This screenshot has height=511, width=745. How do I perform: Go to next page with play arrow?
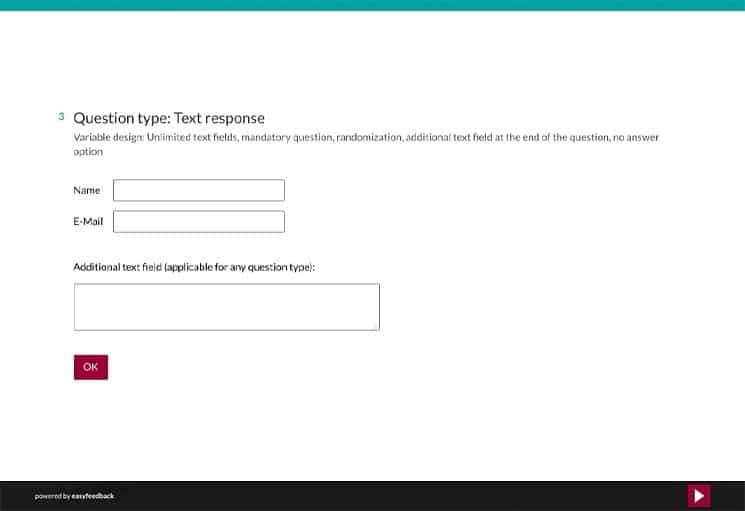699,496
